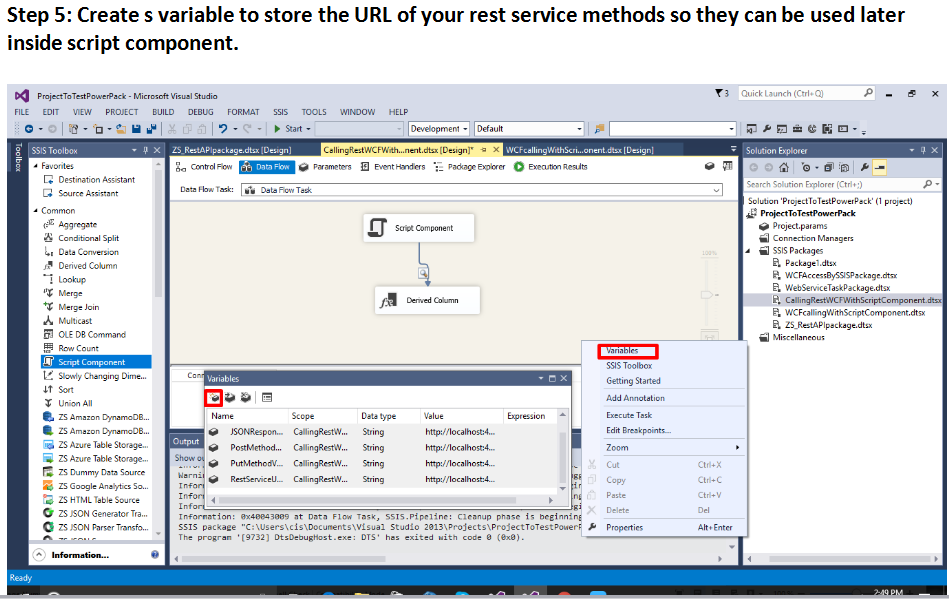Click the Undo arrow icon
949x599 pixels.
[223, 129]
